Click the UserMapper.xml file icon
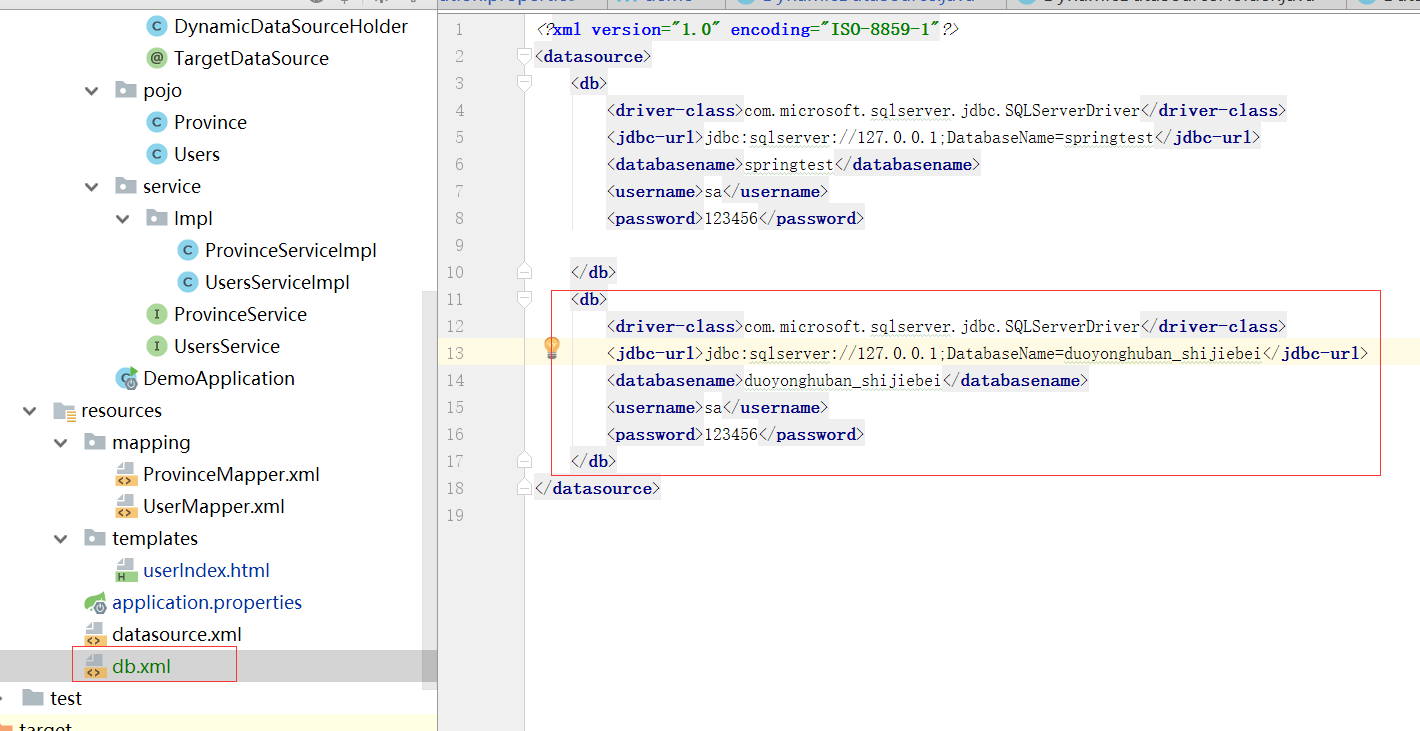The height and width of the screenshot is (731, 1420). [x=125, y=506]
